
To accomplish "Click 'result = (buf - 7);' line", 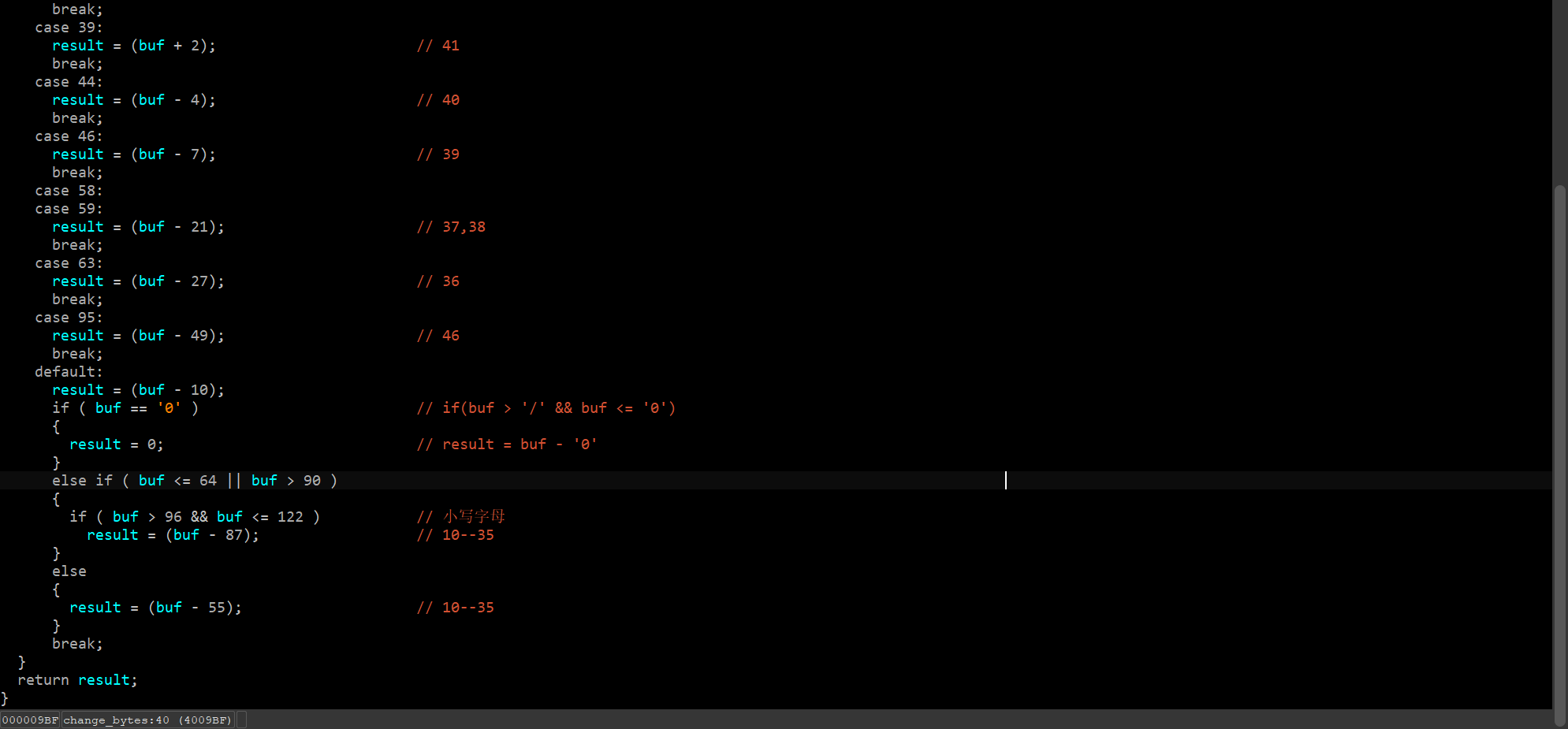I will (x=133, y=154).
